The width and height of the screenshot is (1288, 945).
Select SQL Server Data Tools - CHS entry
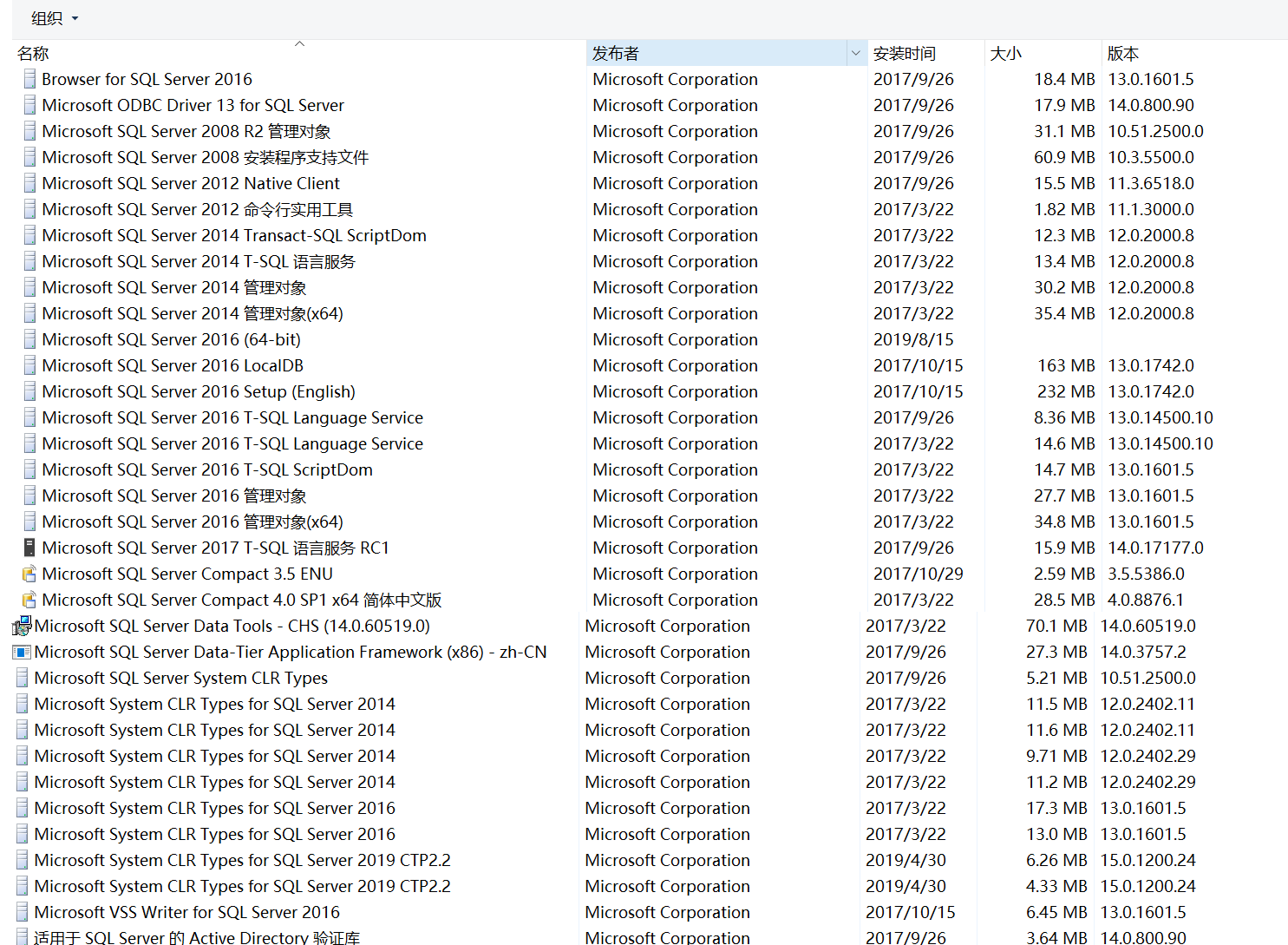point(232,626)
